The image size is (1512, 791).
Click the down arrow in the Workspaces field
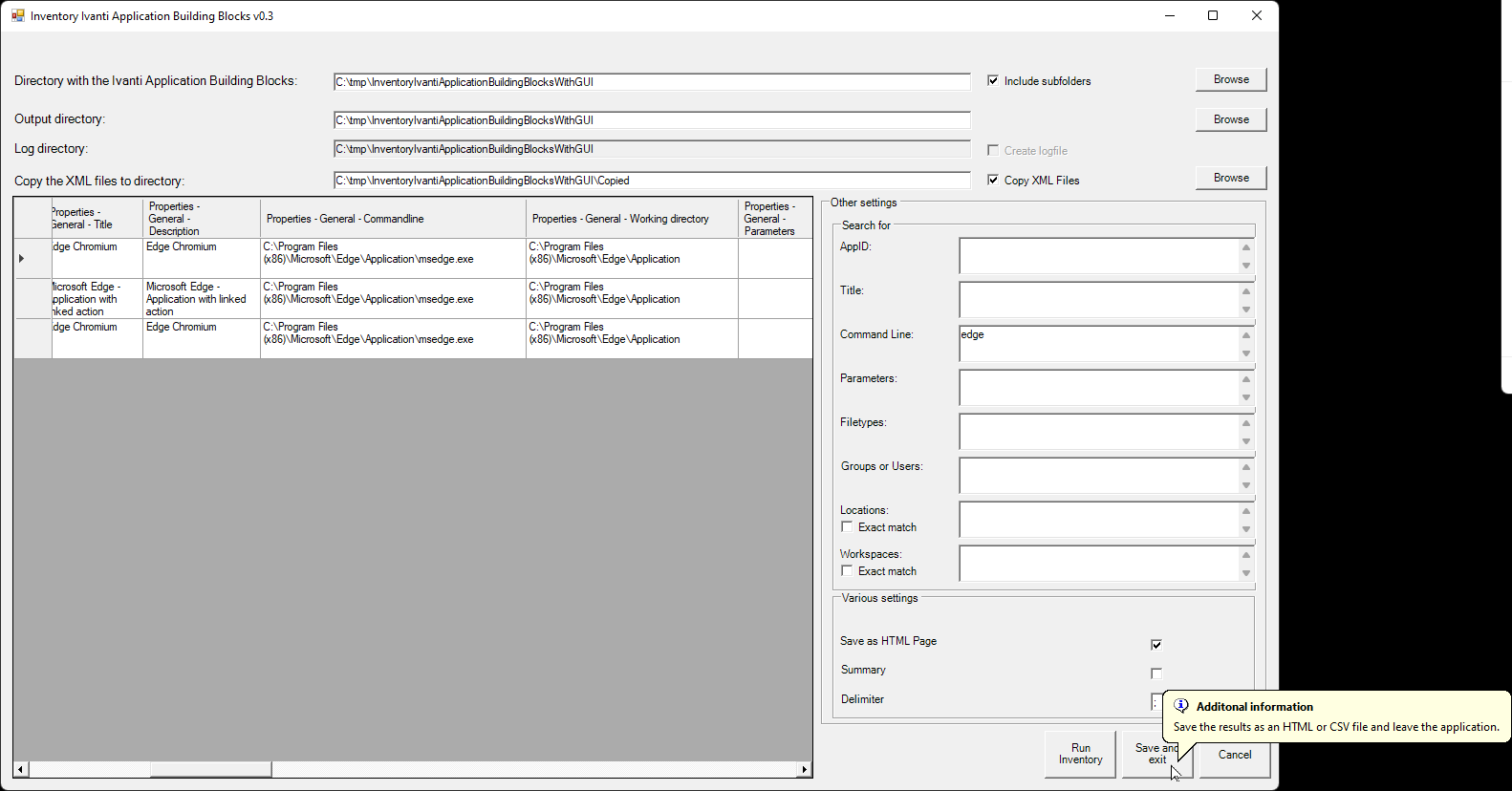pos(1246,573)
